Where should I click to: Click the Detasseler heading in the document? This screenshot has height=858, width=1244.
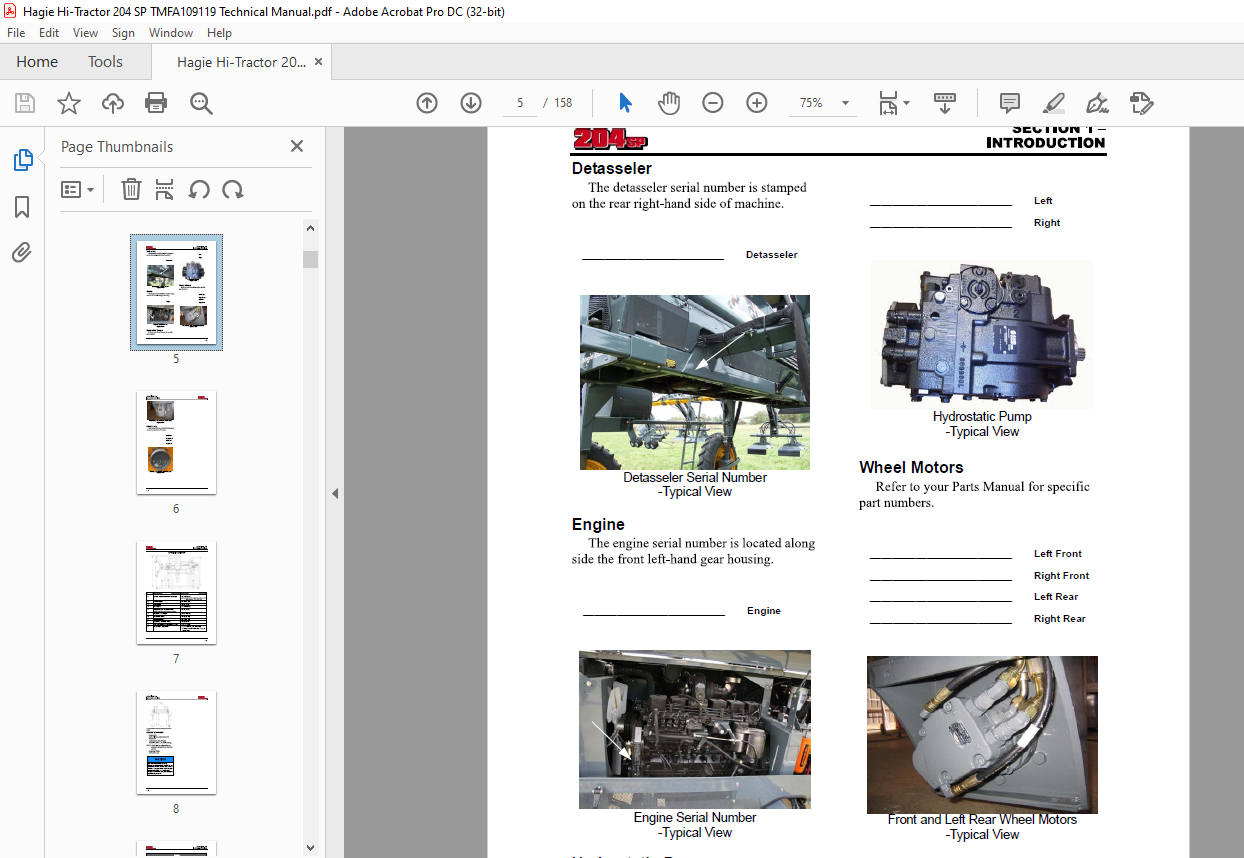[612, 168]
